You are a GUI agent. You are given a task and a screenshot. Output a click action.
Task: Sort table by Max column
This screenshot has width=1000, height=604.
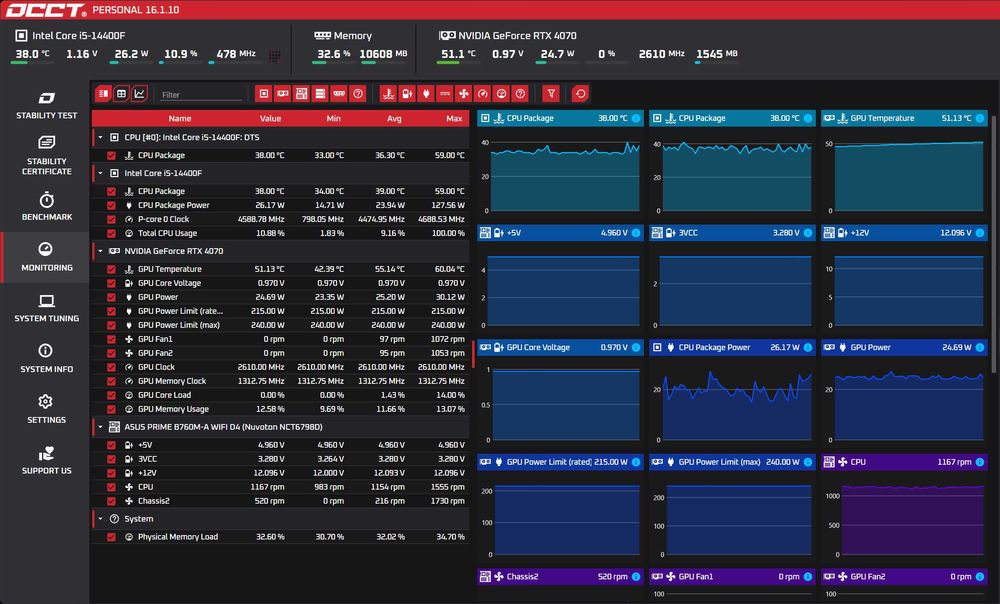[x=454, y=119]
